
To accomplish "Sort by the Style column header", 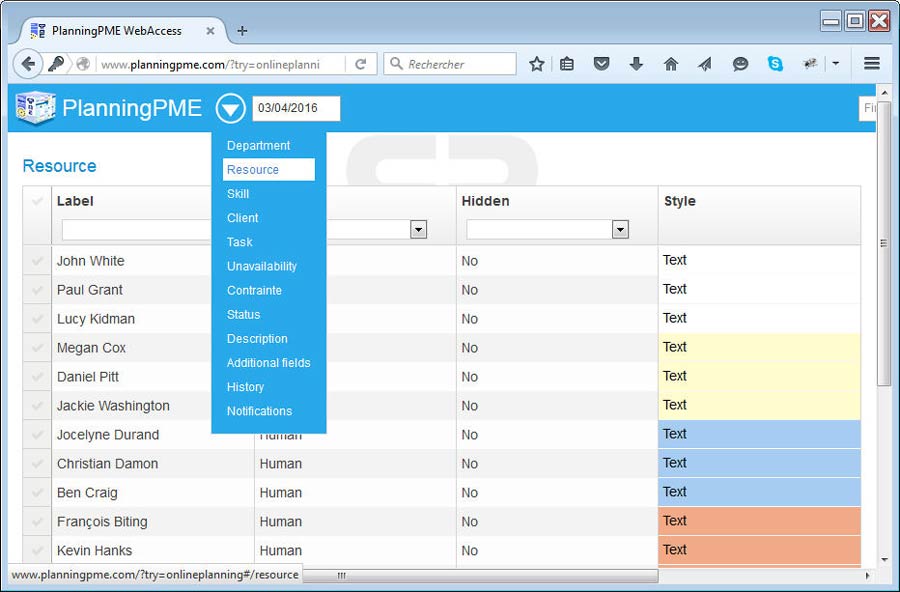I will (680, 201).
